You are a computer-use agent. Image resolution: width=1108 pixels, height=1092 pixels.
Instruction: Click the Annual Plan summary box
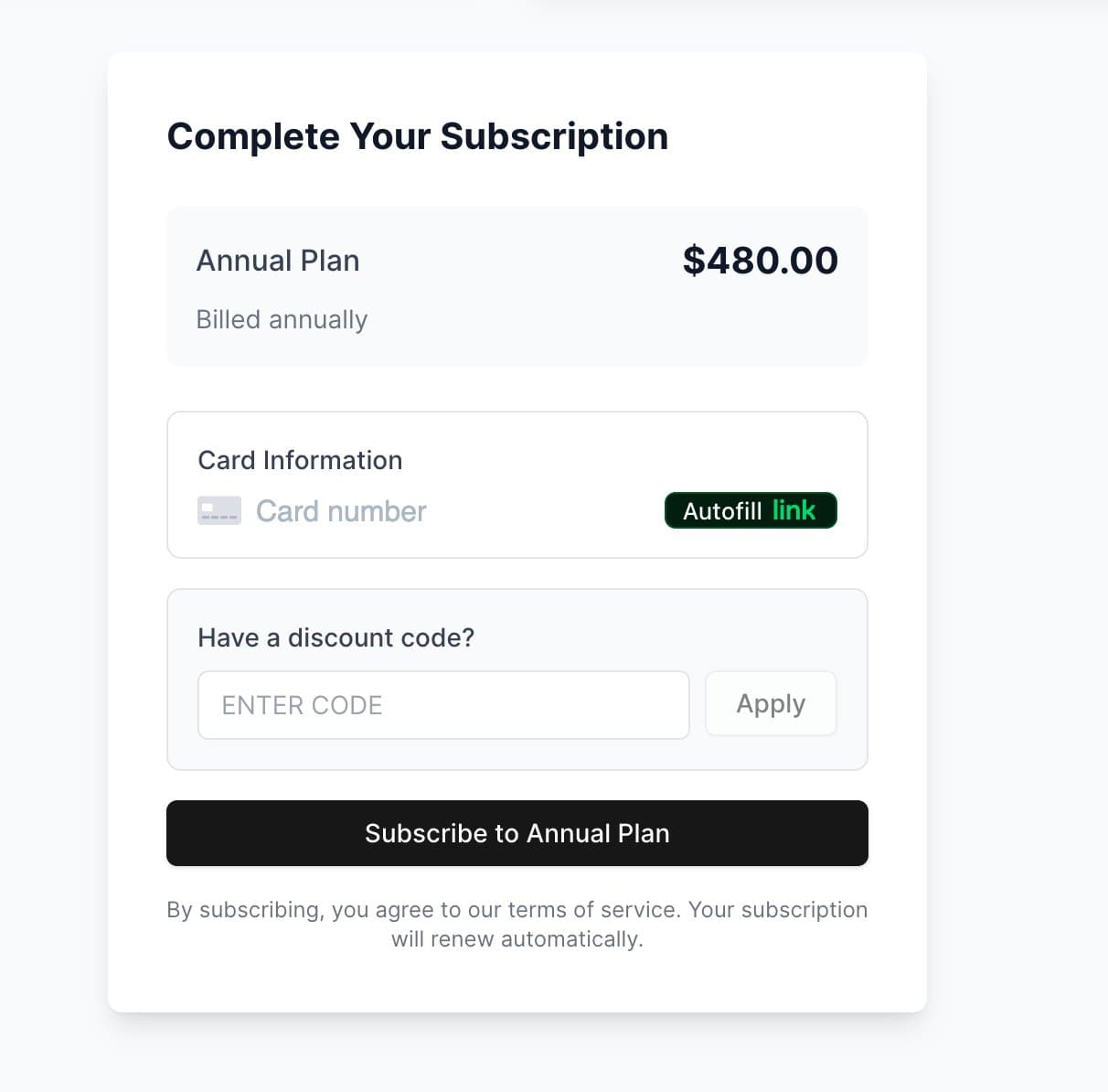tap(517, 286)
